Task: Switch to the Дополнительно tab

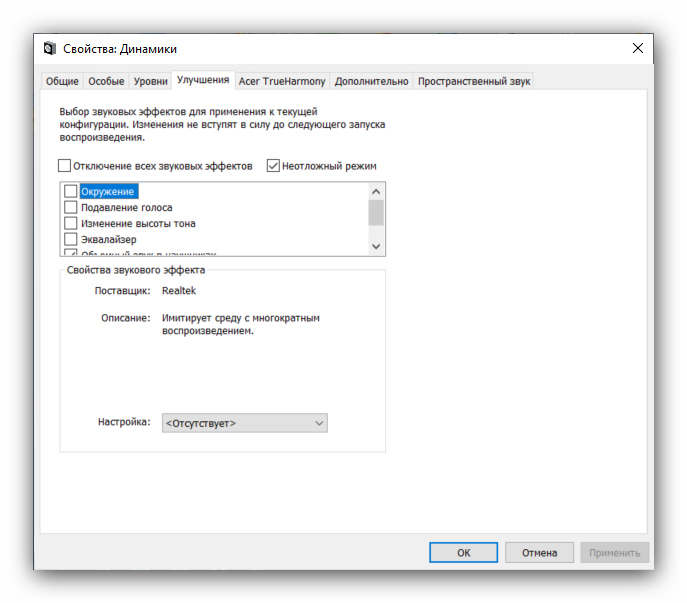Action: click(x=372, y=82)
